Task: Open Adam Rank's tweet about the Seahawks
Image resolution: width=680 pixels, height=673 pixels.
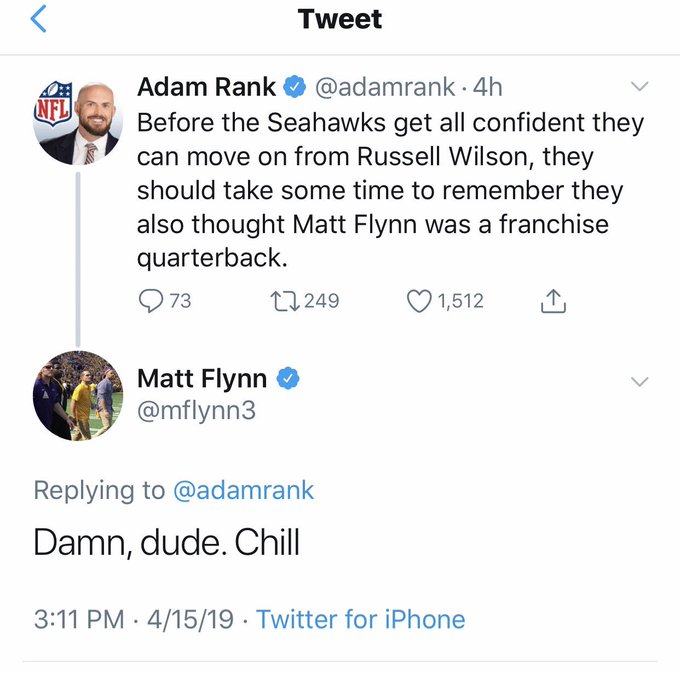Action: tap(390, 190)
